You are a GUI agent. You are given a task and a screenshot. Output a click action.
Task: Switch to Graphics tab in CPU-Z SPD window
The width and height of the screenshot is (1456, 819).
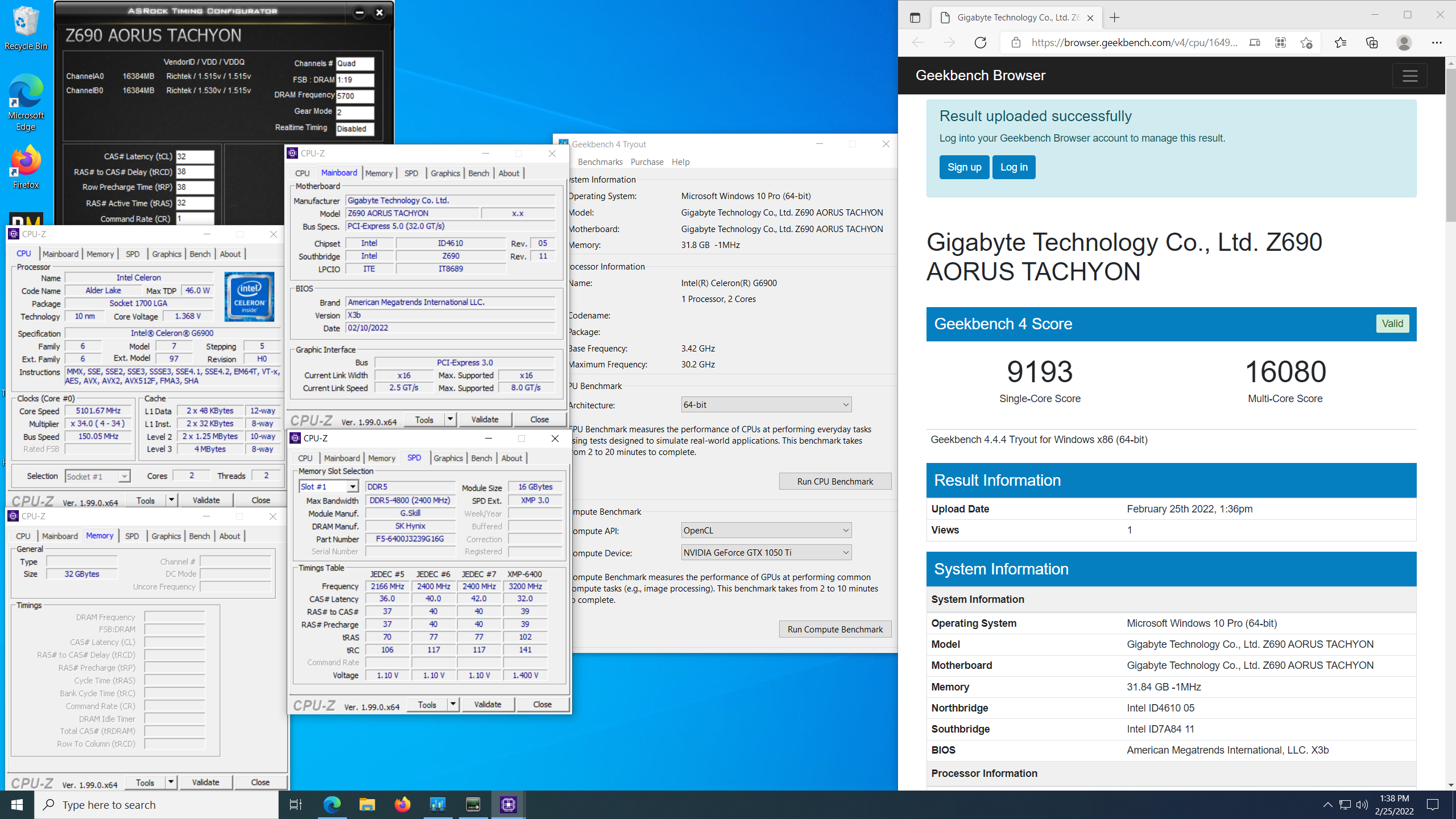point(448,458)
